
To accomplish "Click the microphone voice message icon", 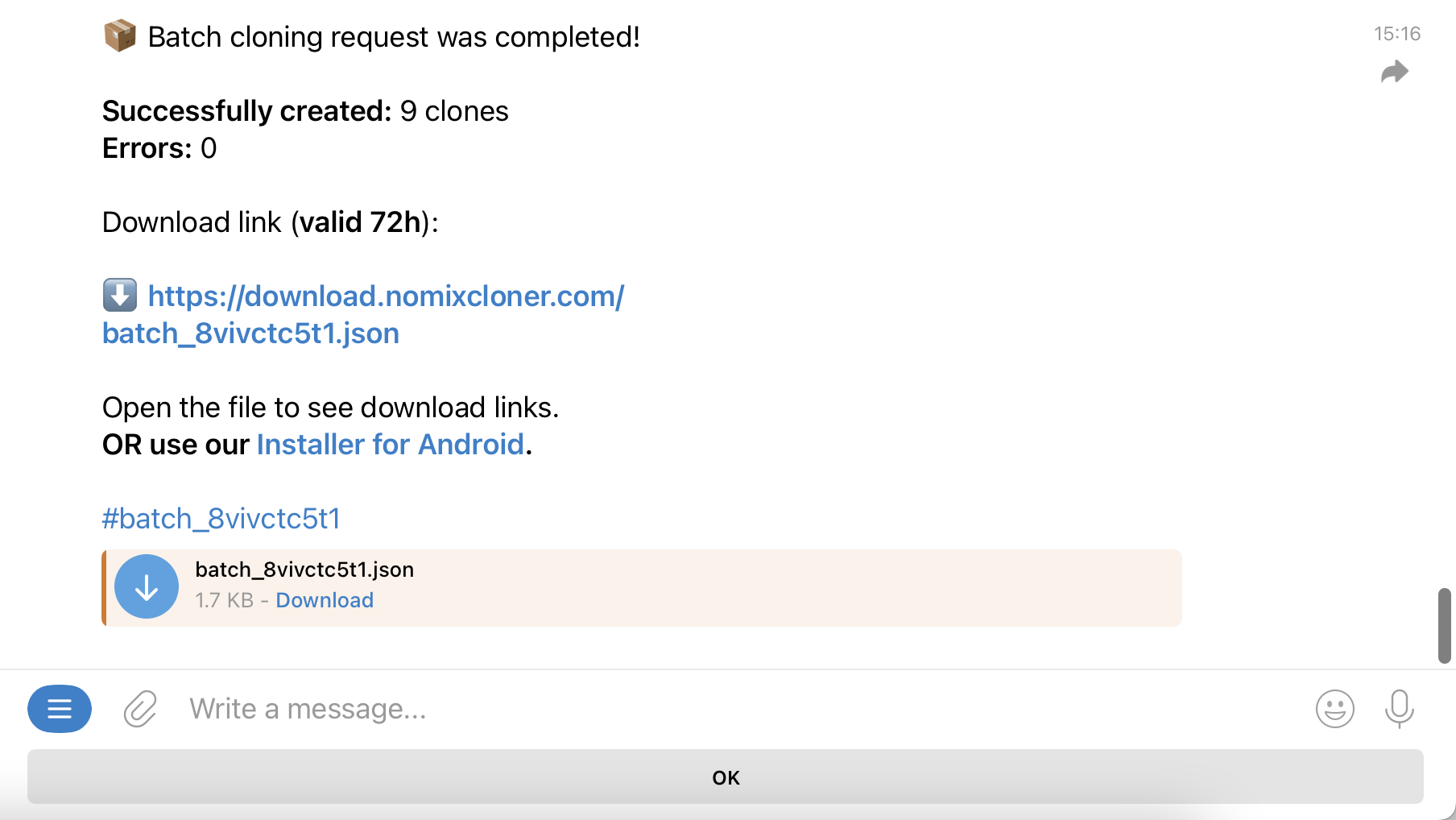I will (1399, 709).
